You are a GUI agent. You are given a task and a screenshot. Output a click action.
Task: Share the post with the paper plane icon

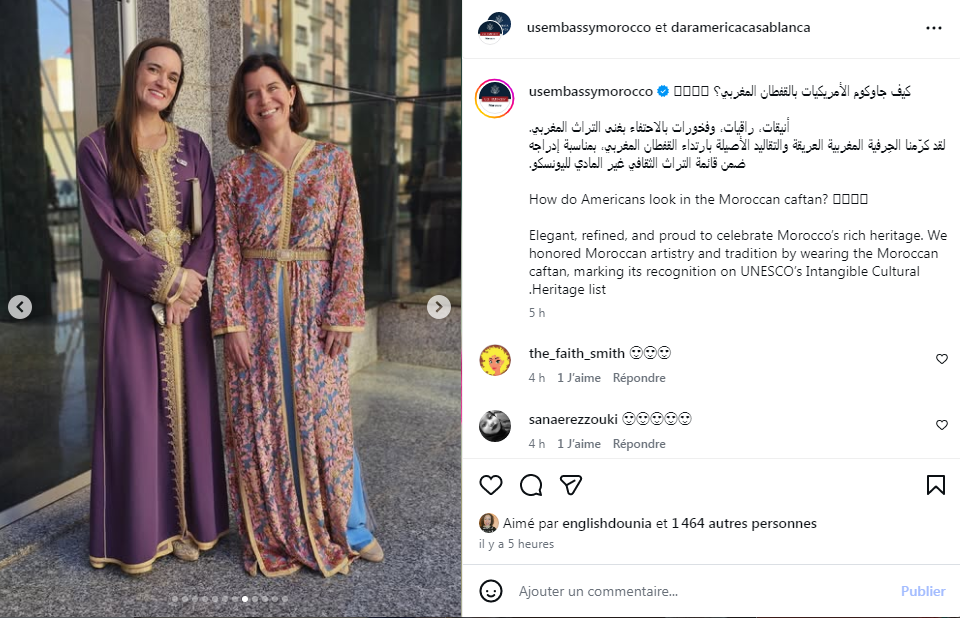[x=571, y=485]
